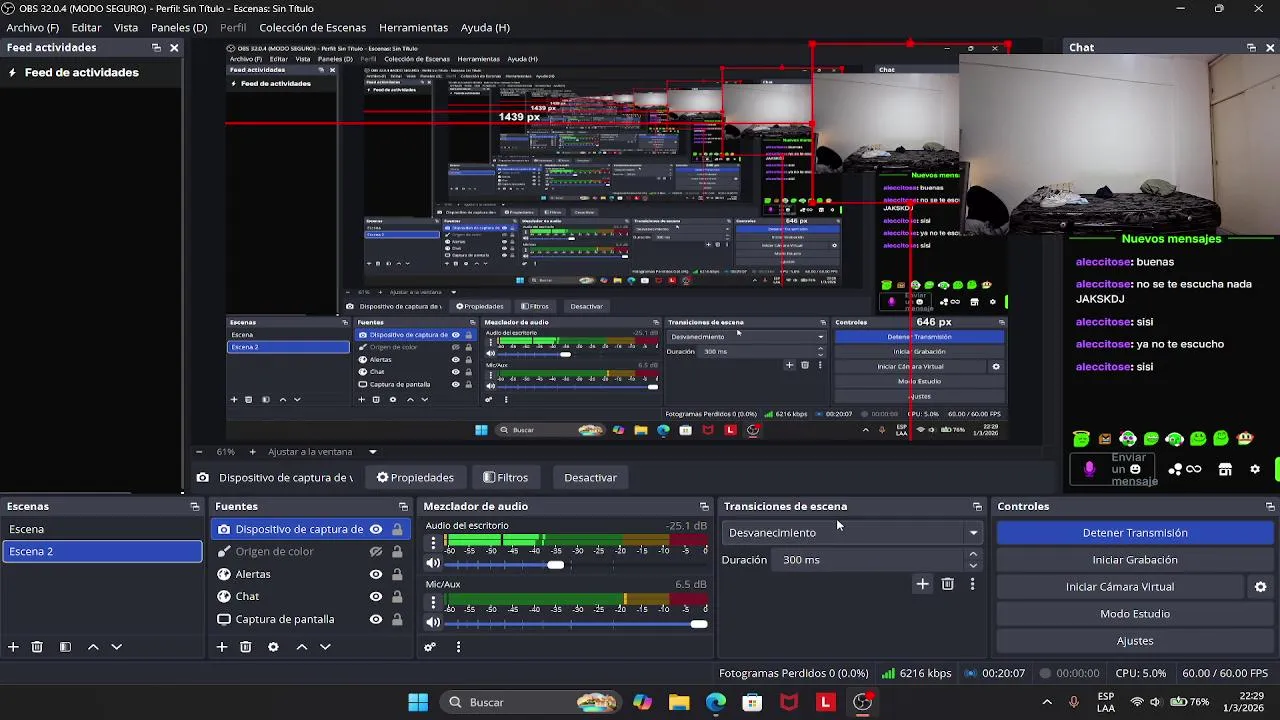Open the Archivo menu
The height and width of the screenshot is (720, 1280).
(x=33, y=28)
